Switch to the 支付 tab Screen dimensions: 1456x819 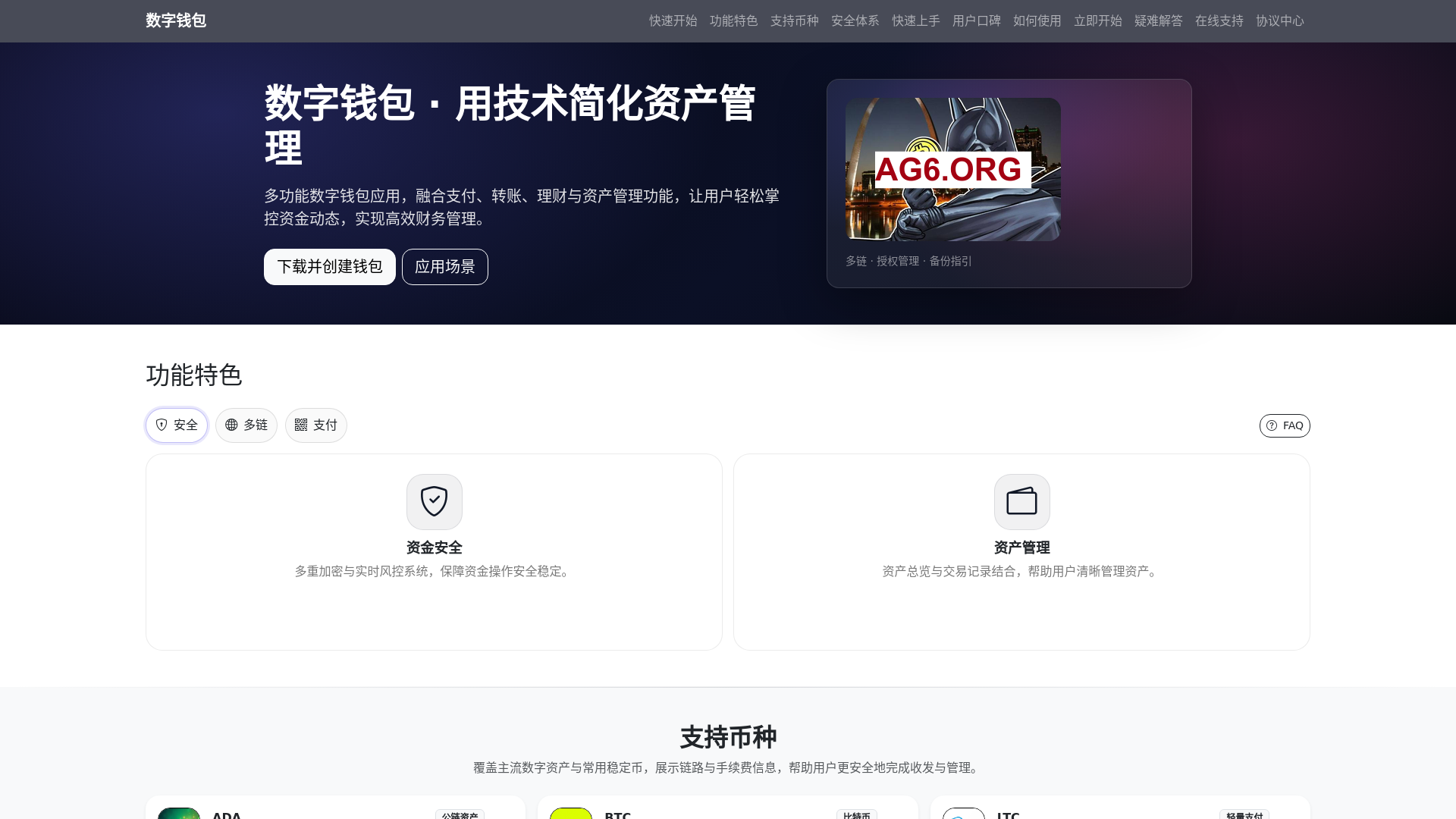(x=316, y=425)
